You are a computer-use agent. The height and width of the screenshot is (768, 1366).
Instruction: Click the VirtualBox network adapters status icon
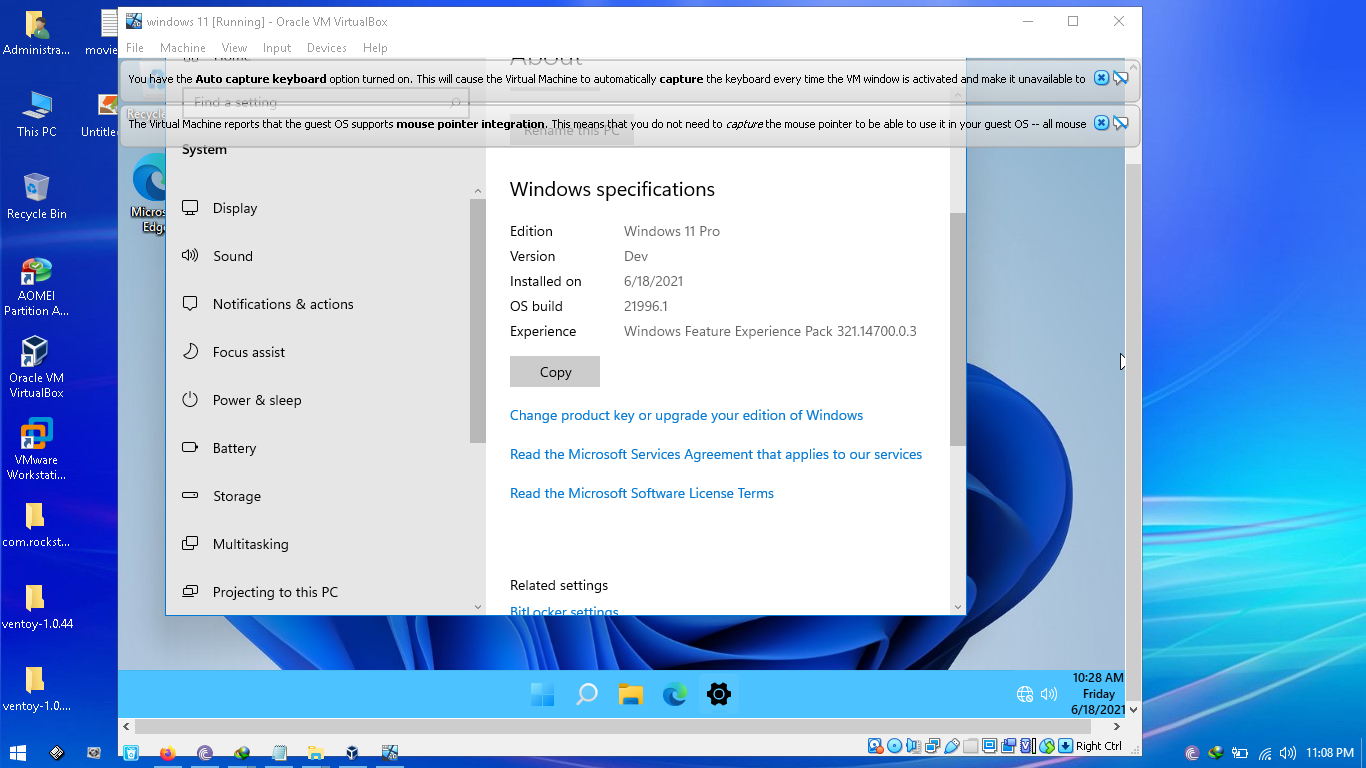tap(932, 746)
